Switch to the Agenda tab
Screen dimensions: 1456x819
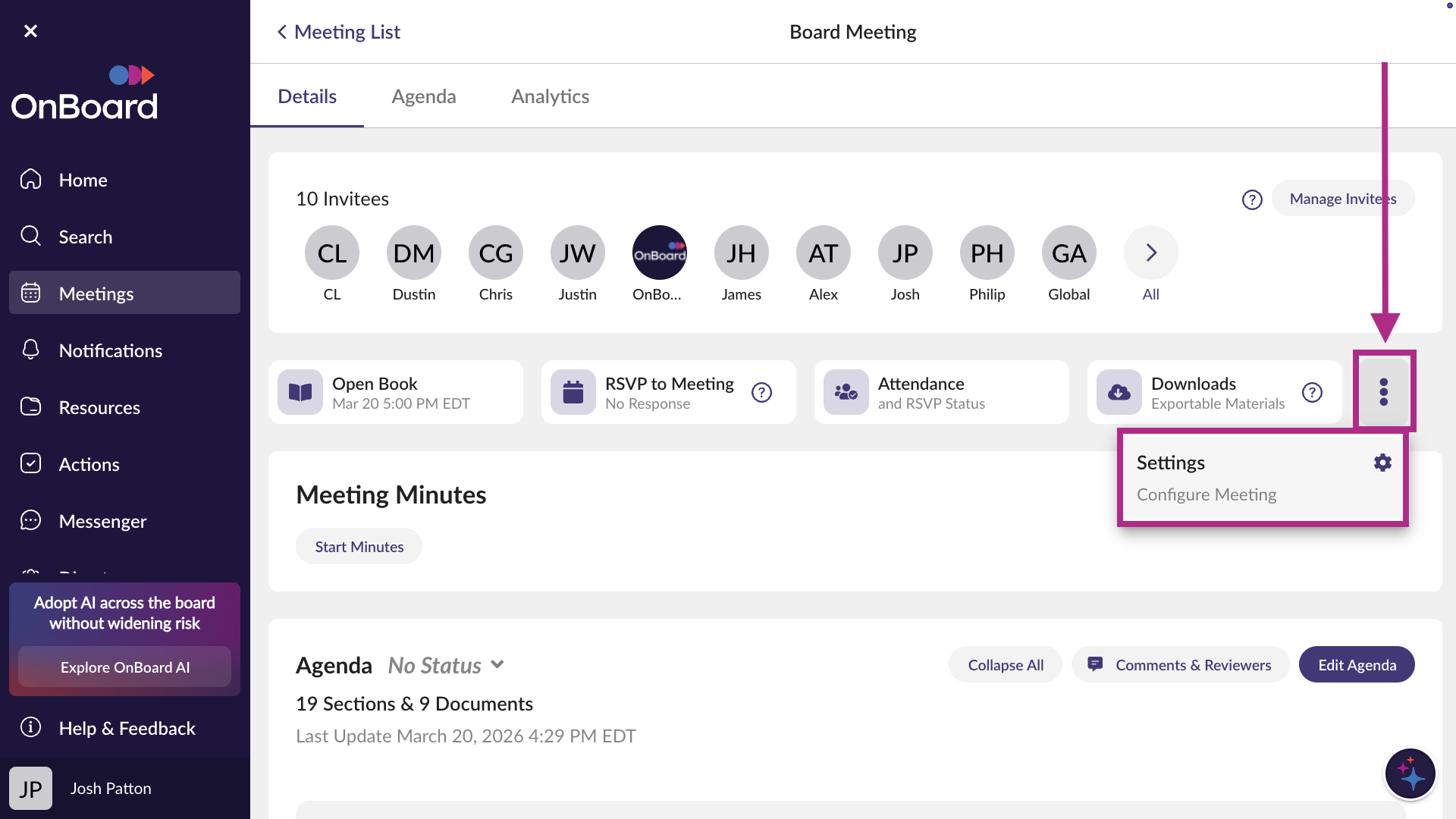pyautogui.click(x=423, y=96)
